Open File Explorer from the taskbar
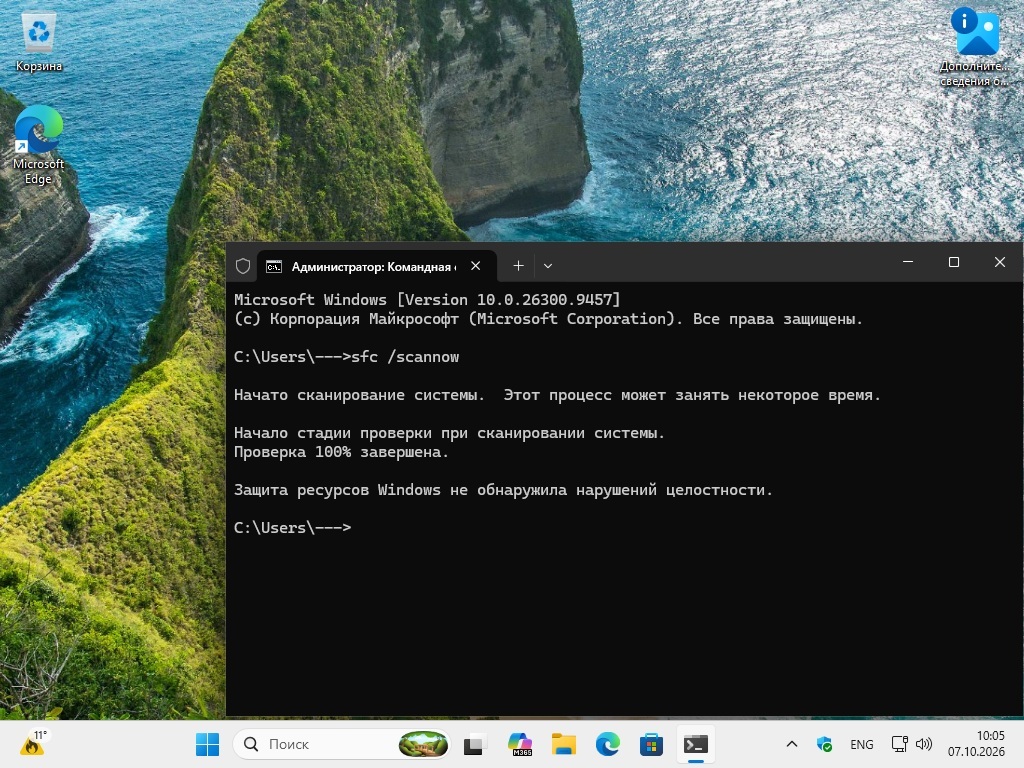This screenshot has width=1024, height=768. pos(564,744)
